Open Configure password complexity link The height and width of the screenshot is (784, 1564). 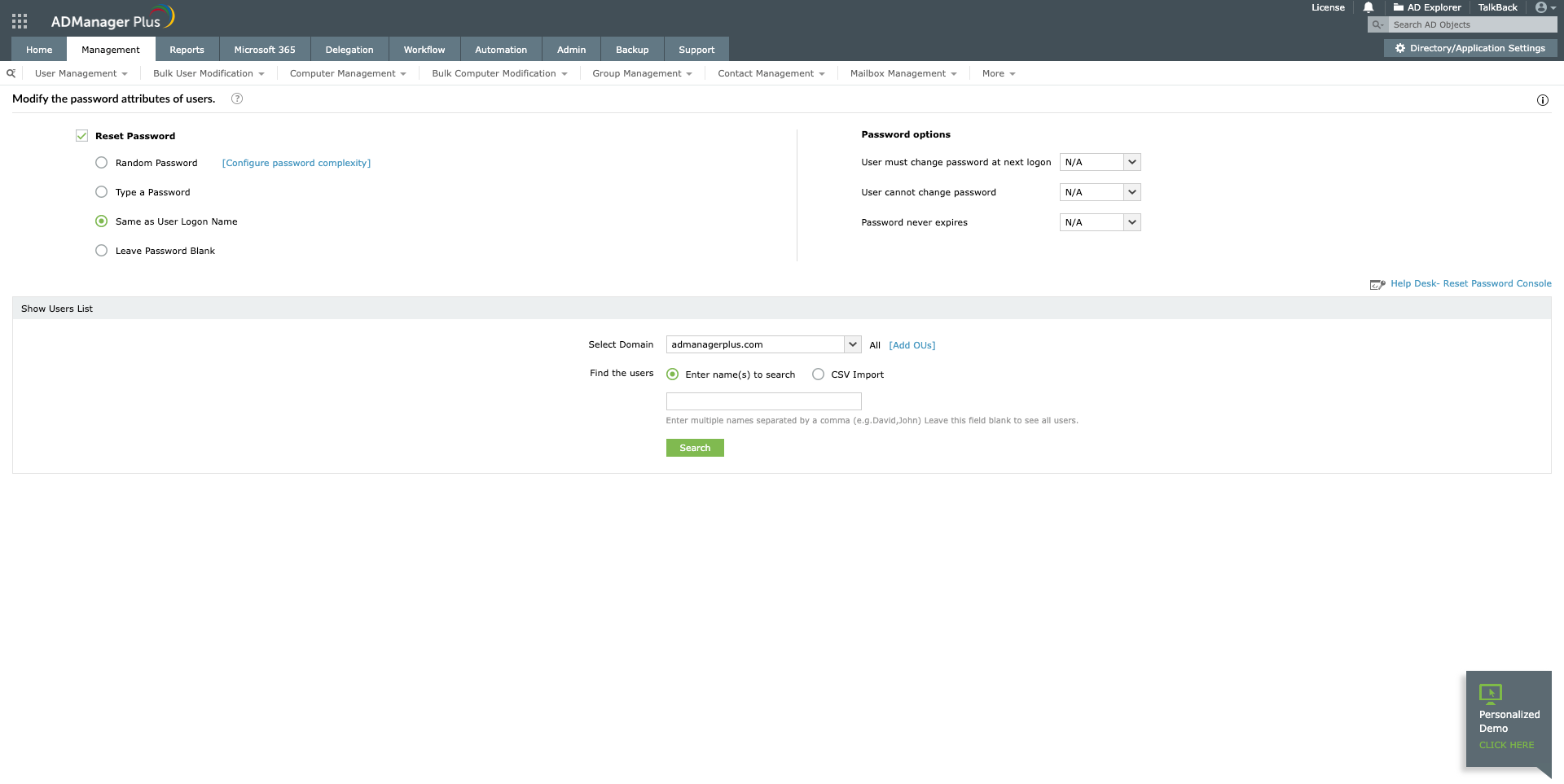[x=297, y=163]
